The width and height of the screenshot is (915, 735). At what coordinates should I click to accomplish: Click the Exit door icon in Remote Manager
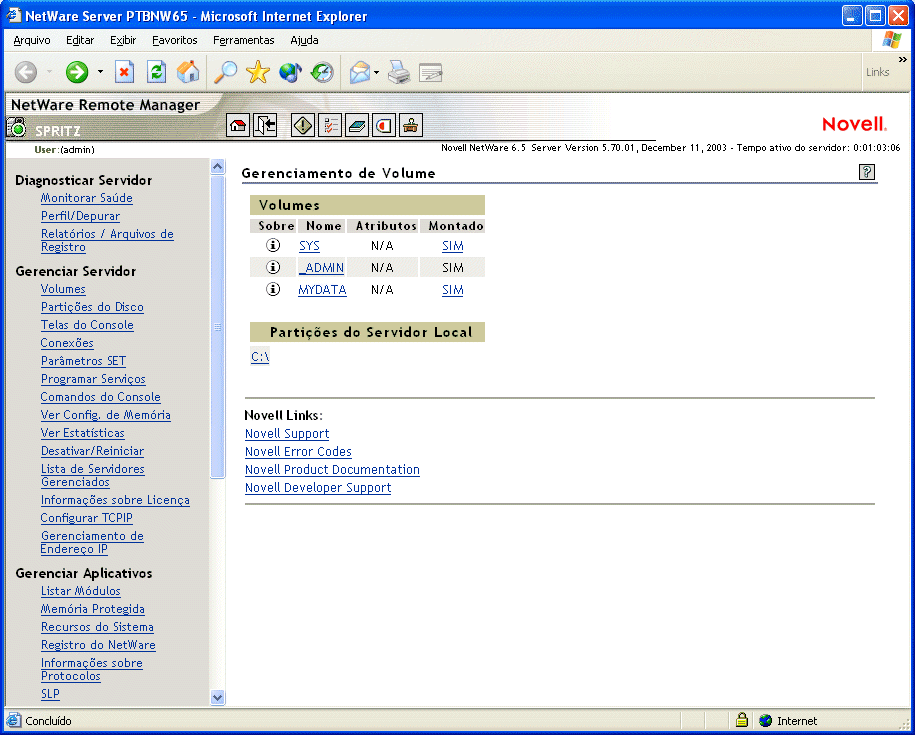tap(265, 125)
